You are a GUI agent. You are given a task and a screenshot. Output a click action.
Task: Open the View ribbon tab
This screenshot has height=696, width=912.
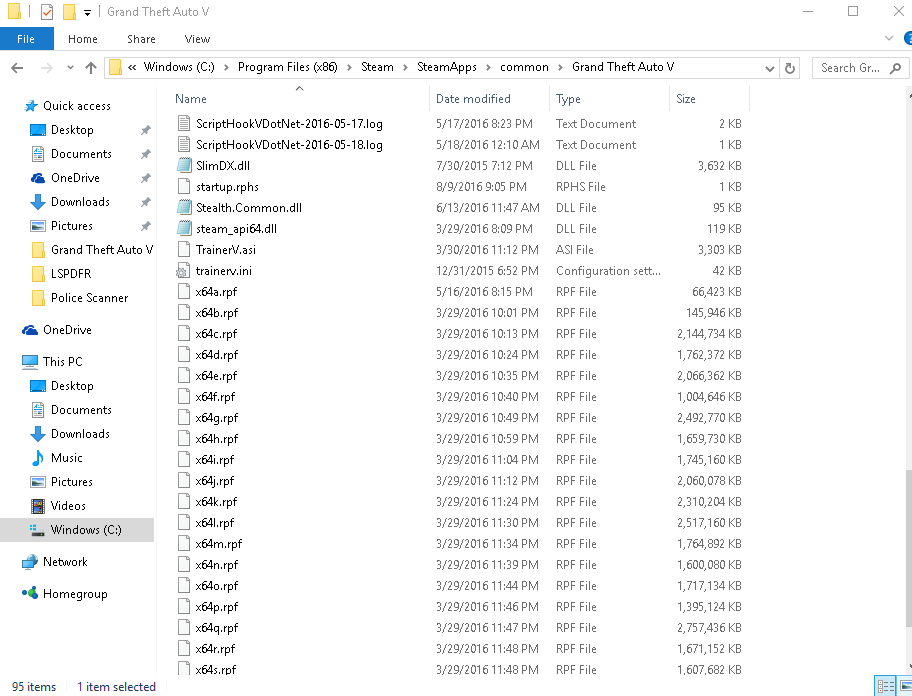tap(197, 39)
